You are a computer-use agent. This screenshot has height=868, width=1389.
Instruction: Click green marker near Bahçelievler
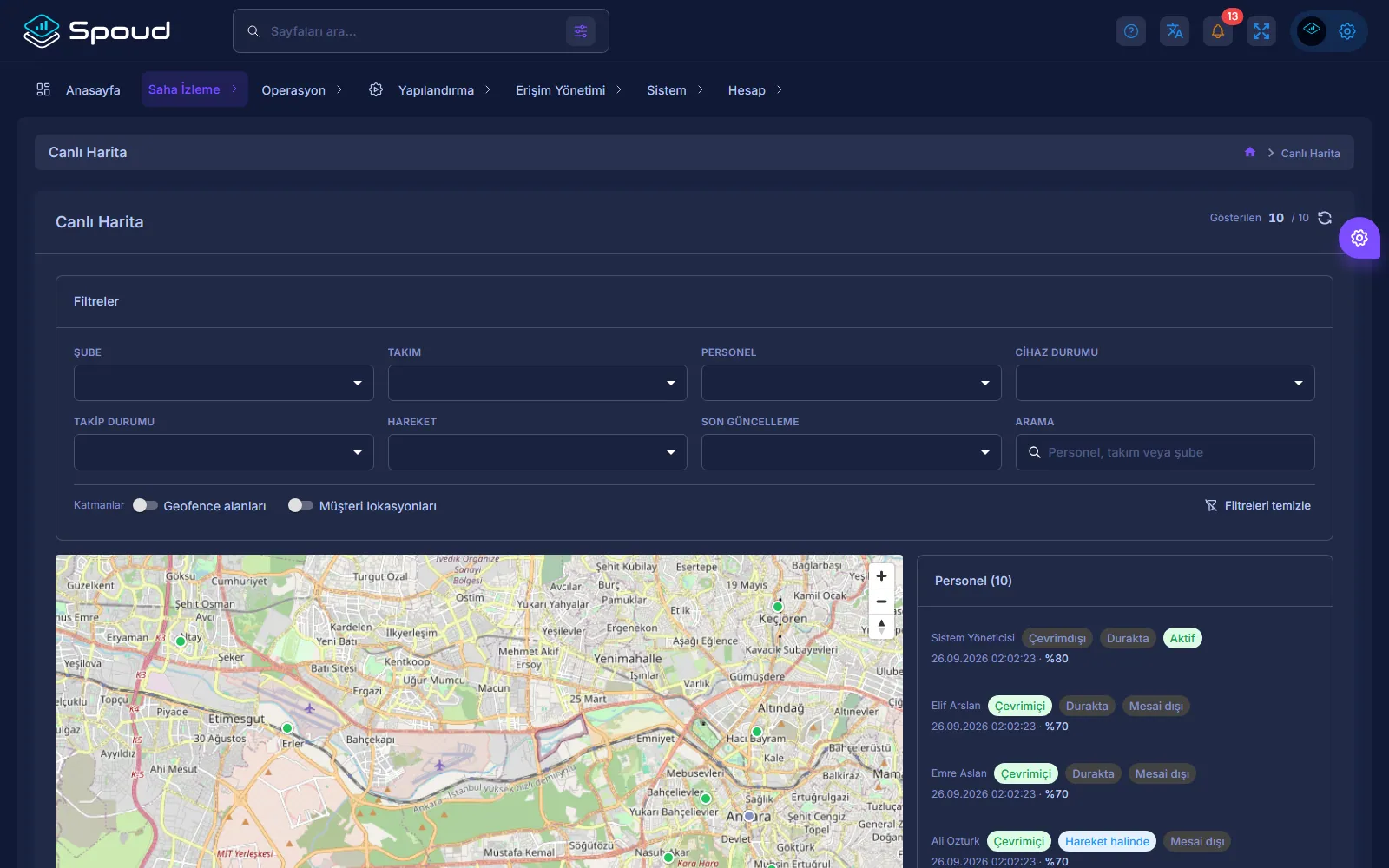click(x=706, y=799)
